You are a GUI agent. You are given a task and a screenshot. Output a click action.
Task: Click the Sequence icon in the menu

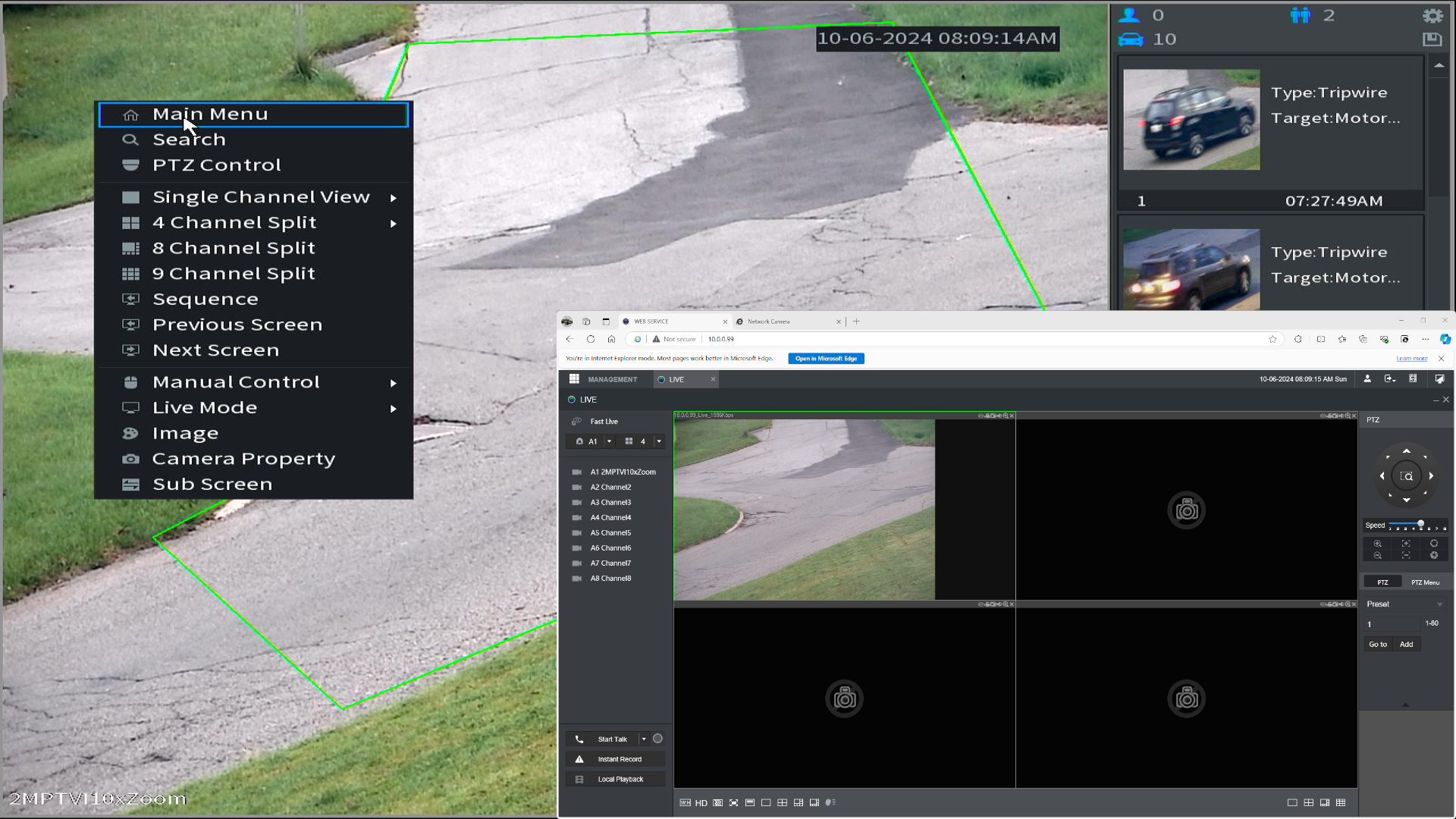(131, 300)
